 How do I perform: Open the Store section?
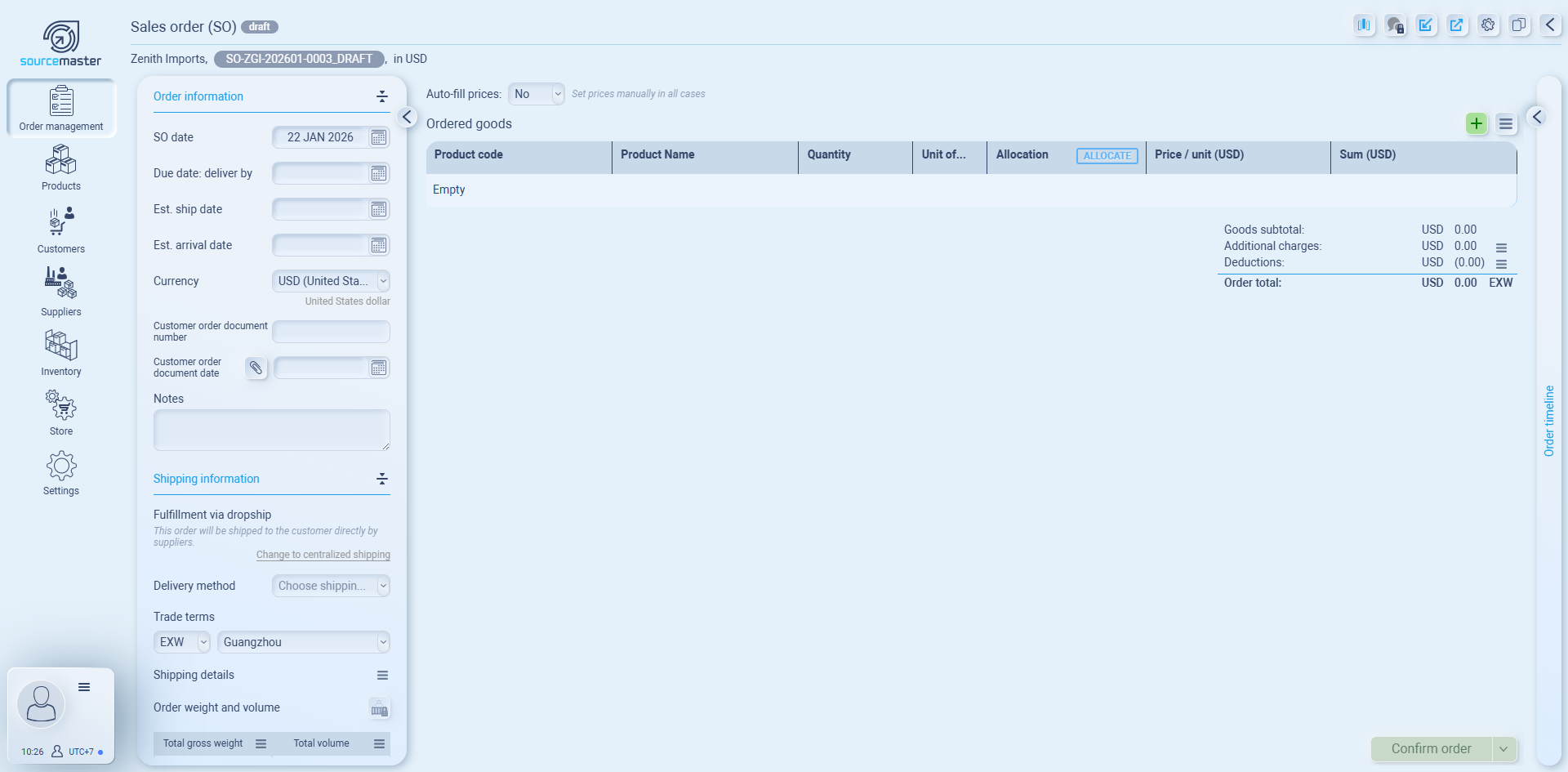[x=61, y=413]
